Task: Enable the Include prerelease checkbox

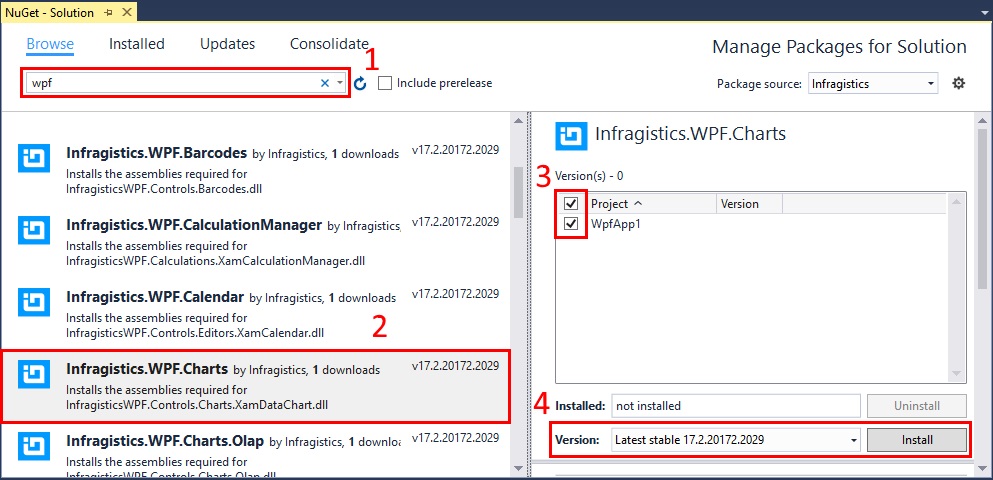Action: (x=384, y=83)
